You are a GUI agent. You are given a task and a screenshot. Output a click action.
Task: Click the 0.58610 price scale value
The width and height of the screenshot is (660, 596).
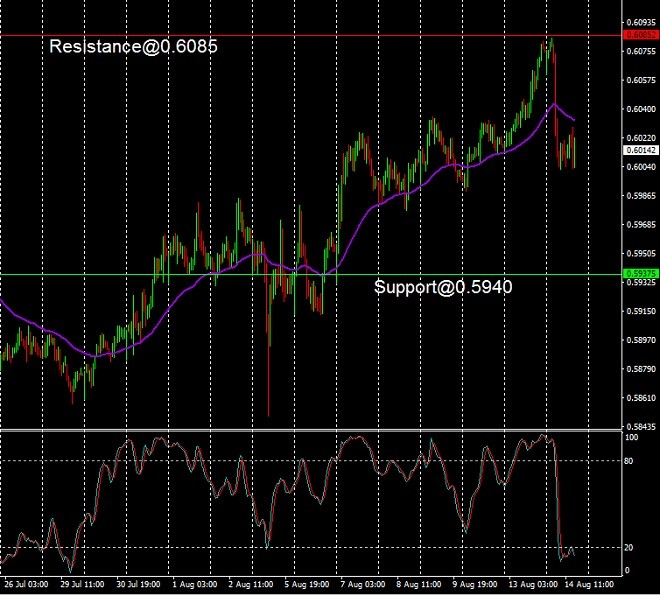click(x=641, y=398)
